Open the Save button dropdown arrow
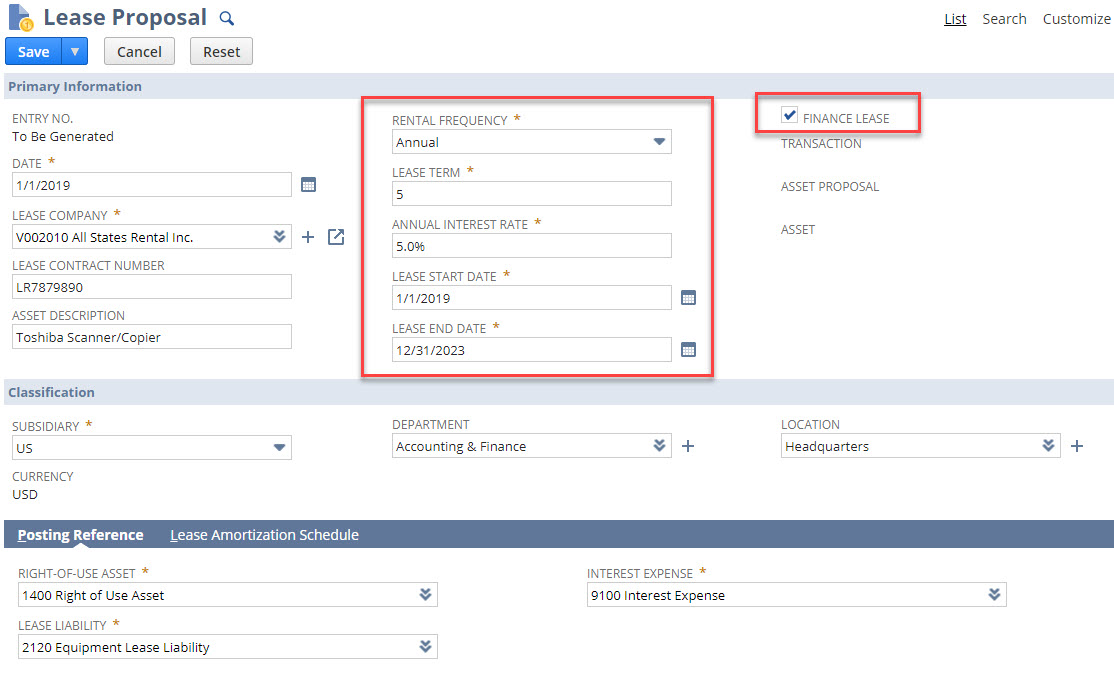This screenshot has width=1114, height=675. point(75,51)
